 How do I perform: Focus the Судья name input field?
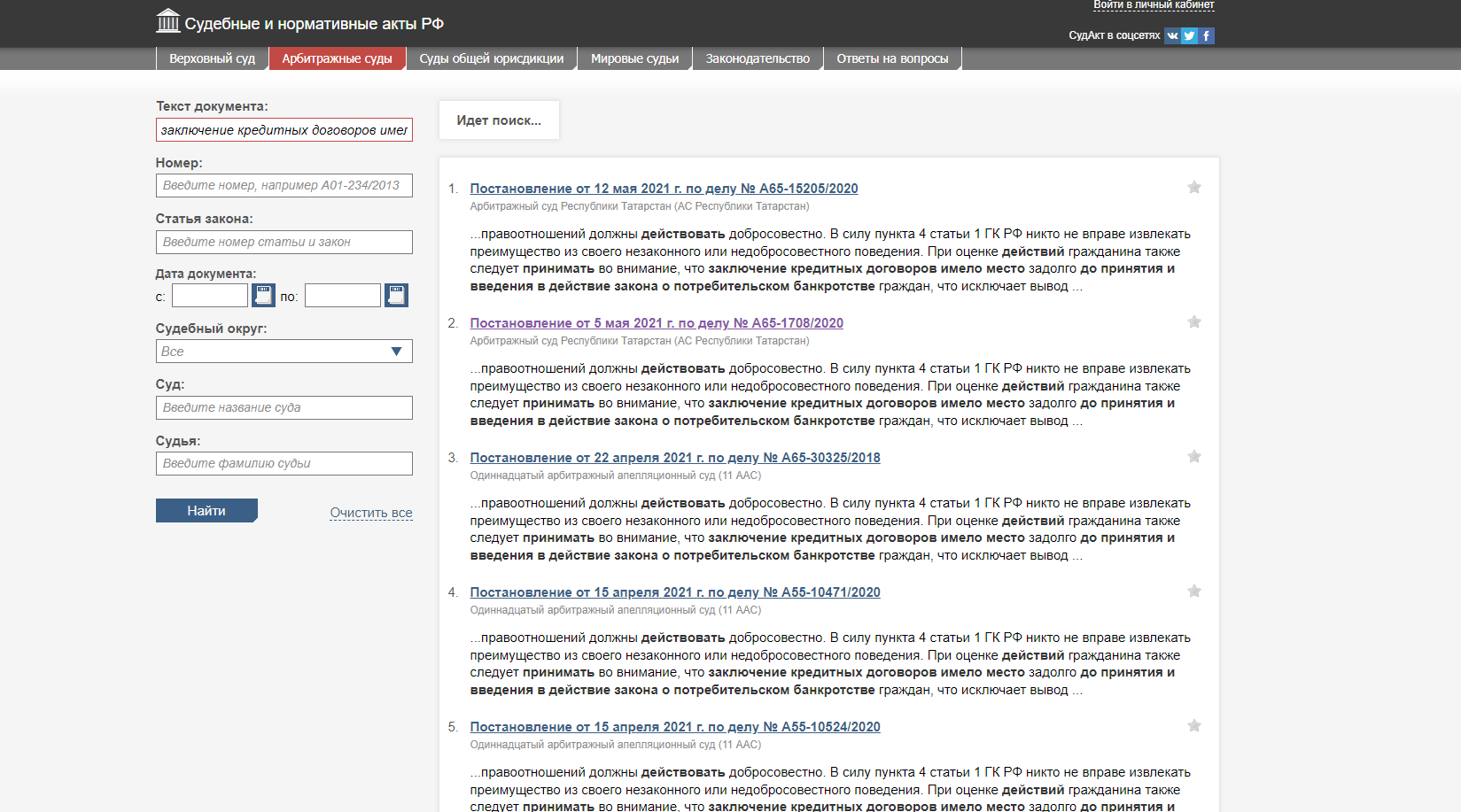coord(284,463)
